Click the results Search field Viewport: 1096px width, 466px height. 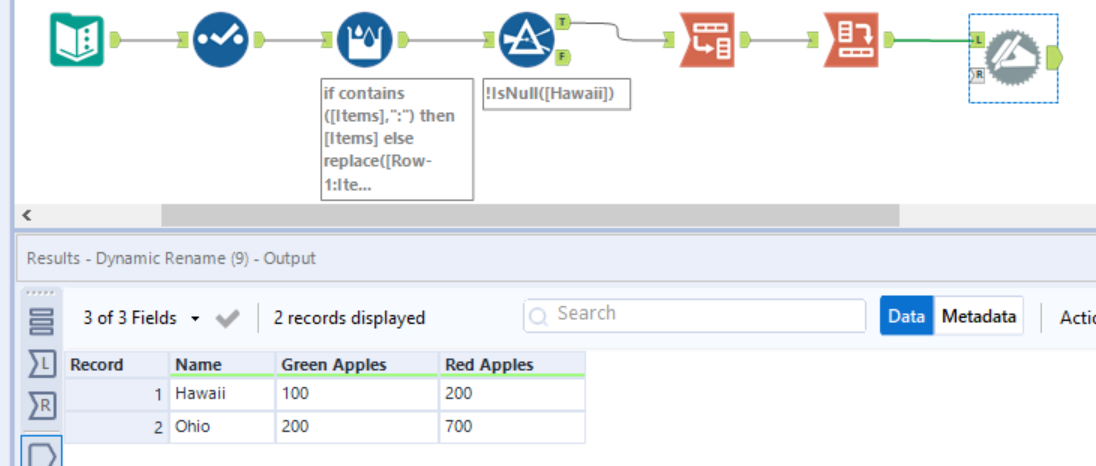694,314
